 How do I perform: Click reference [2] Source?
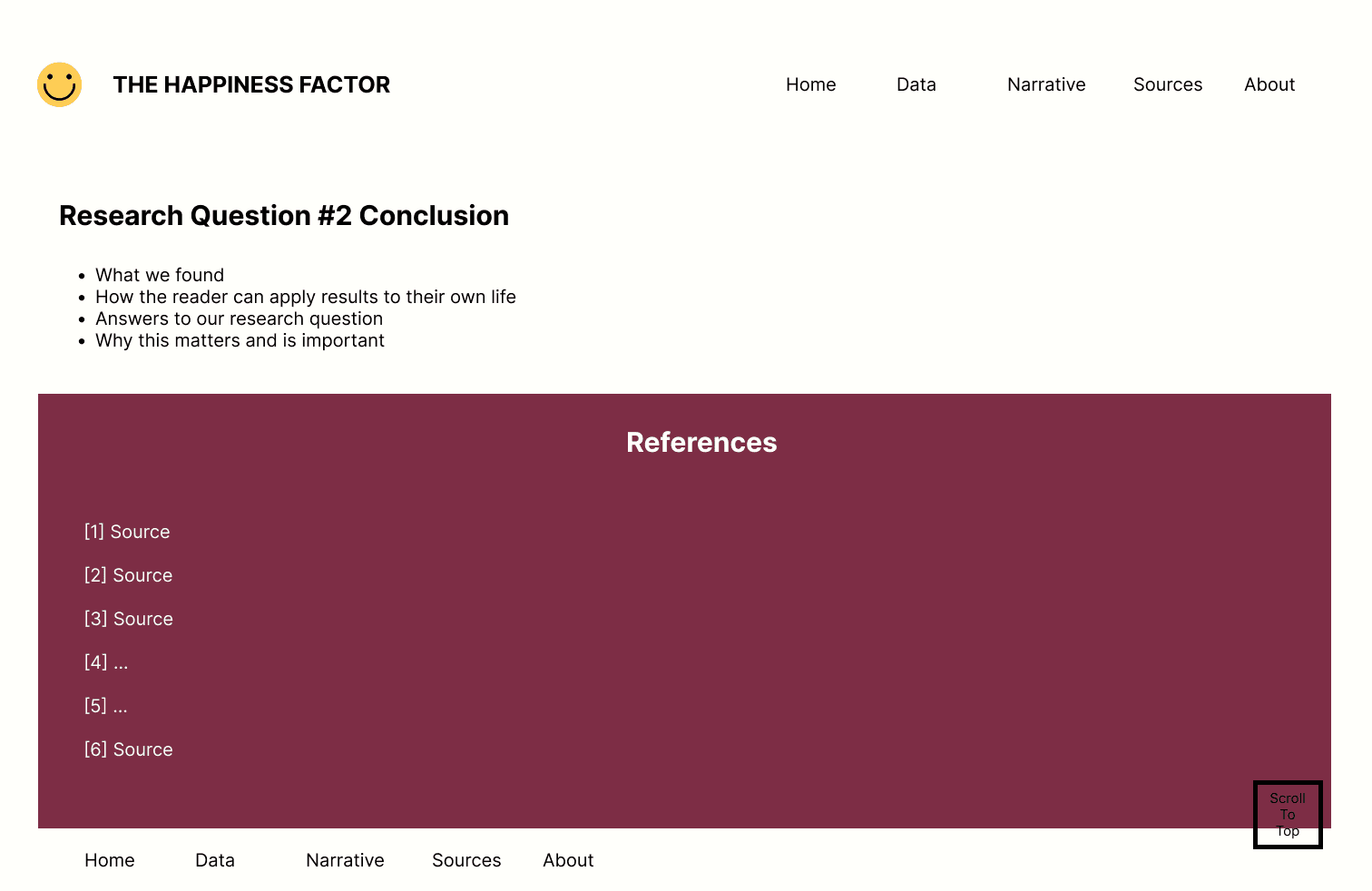(x=128, y=575)
